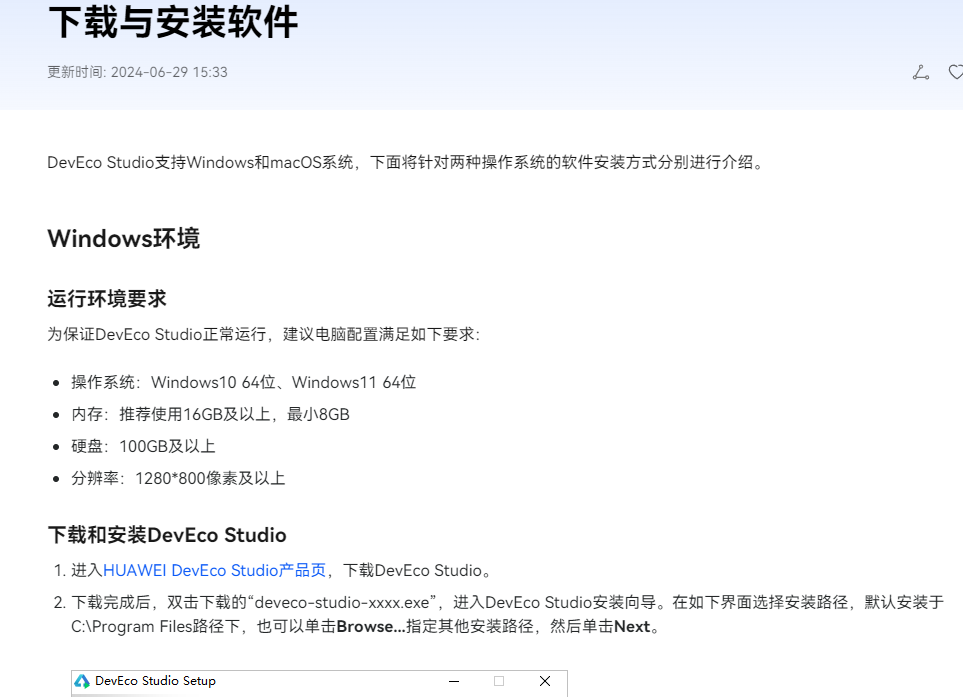This screenshot has height=697, width=963.
Task: Click the 运行环境要求 heading
Action: [x=107, y=299]
